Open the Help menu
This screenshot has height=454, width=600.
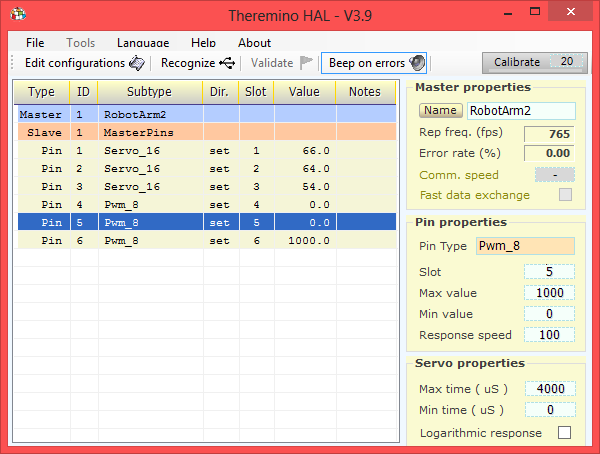[203, 43]
